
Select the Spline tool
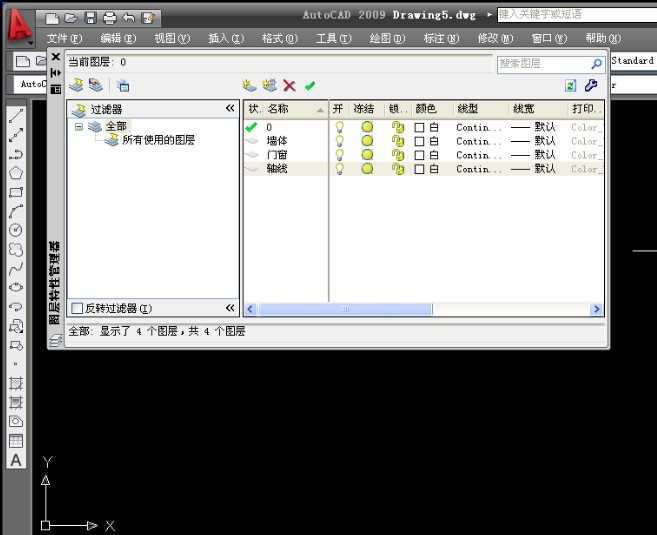(16, 269)
